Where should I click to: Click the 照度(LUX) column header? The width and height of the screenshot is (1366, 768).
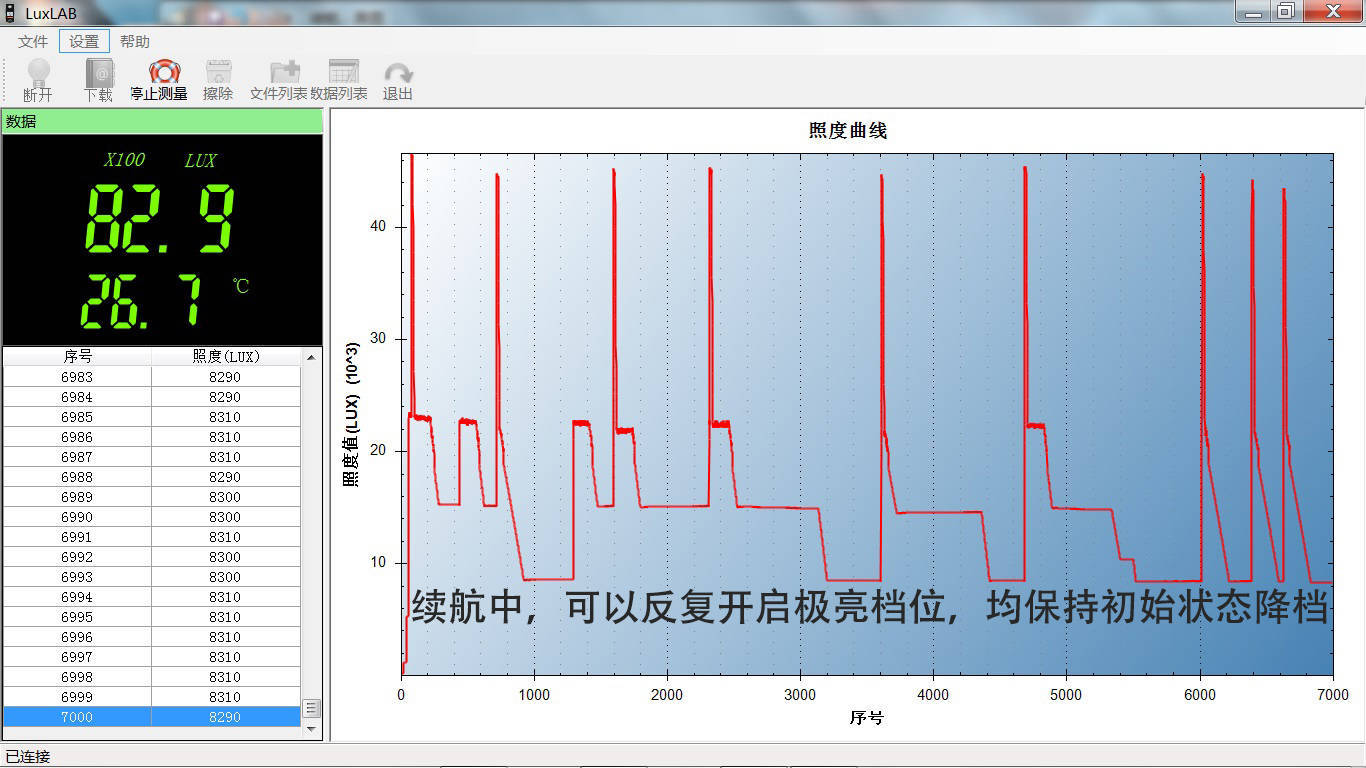(x=225, y=356)
